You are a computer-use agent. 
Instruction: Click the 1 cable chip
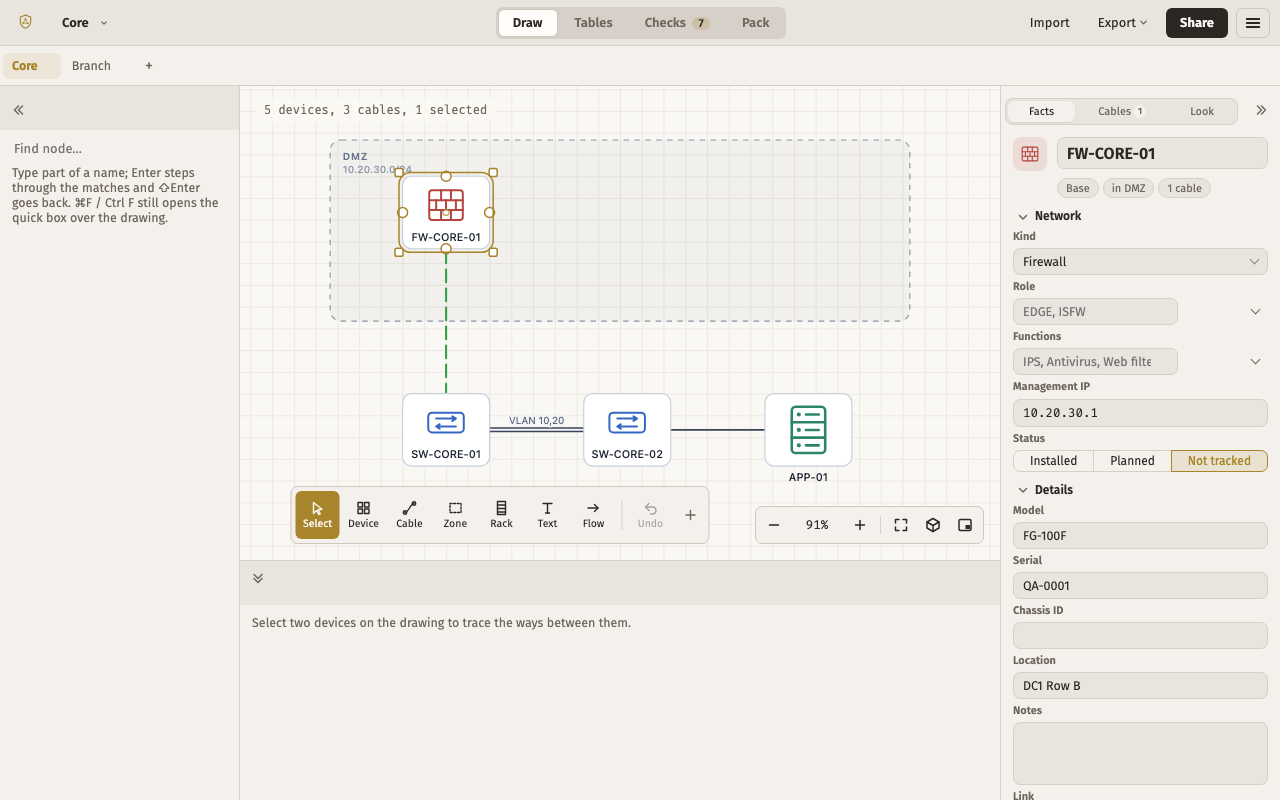click(1185, 188)
